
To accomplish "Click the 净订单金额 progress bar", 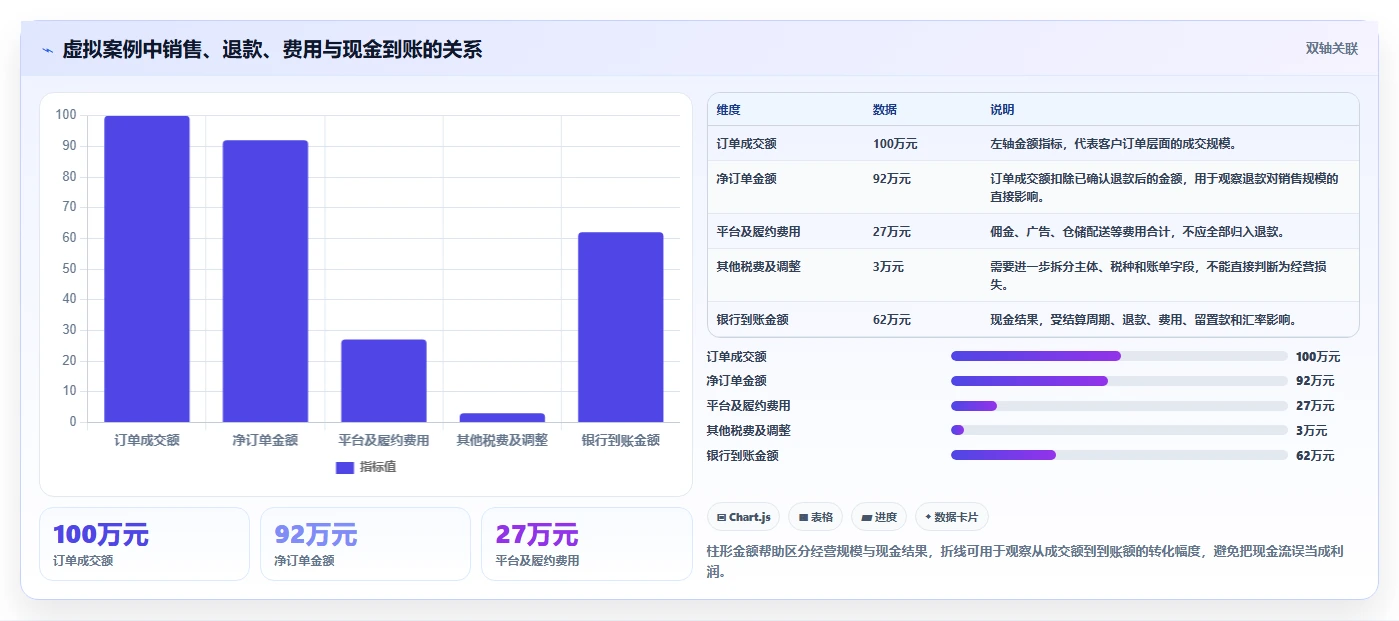I will [1119, 381].
